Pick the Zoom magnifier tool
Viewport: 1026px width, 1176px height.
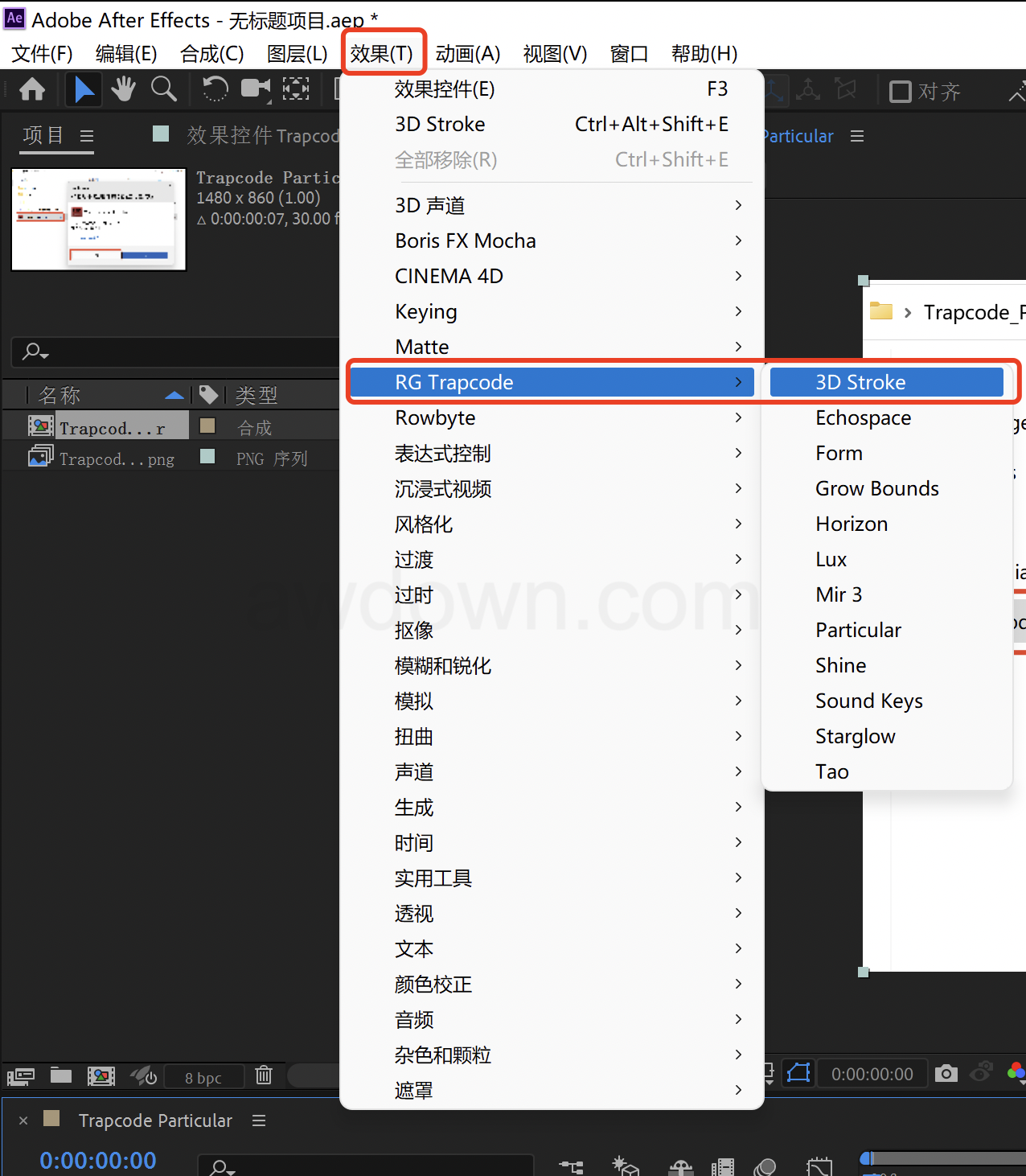pos(164,89)
